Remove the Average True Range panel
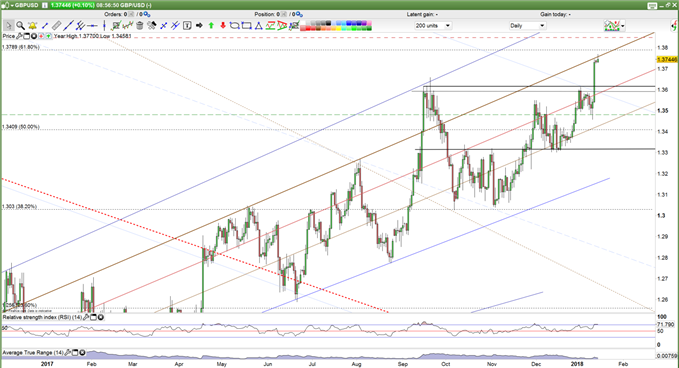Image resolution: width=679 pixels, height=368 pixels. pos(82,352)
